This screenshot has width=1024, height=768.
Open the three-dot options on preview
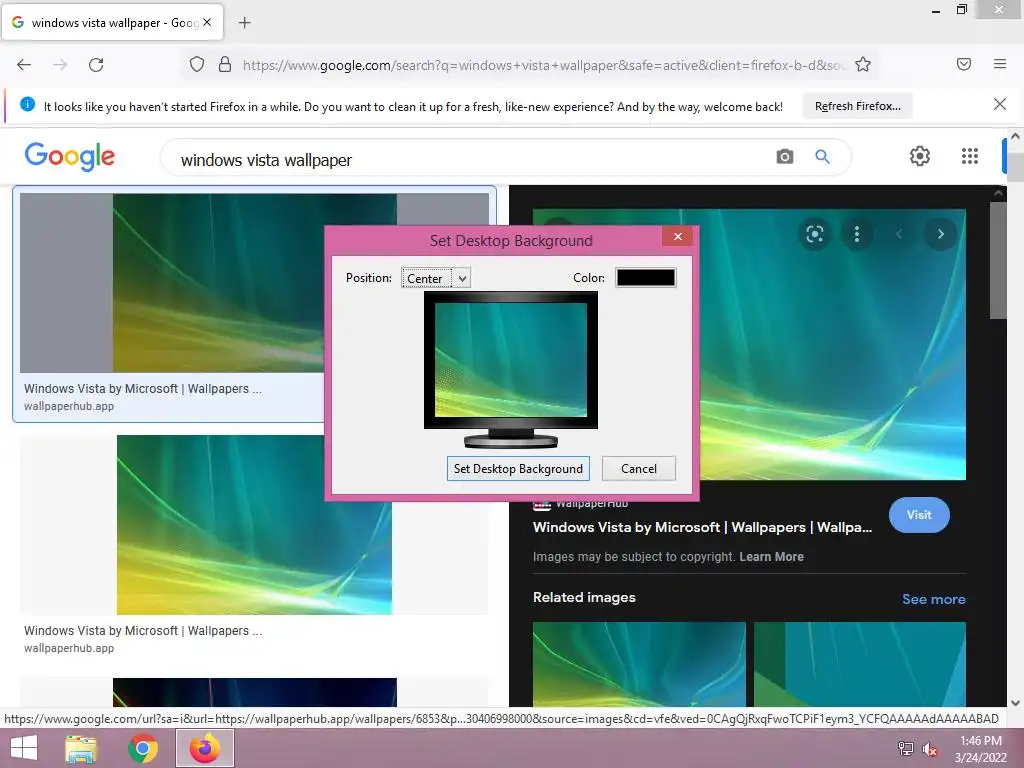click(857, 234)
